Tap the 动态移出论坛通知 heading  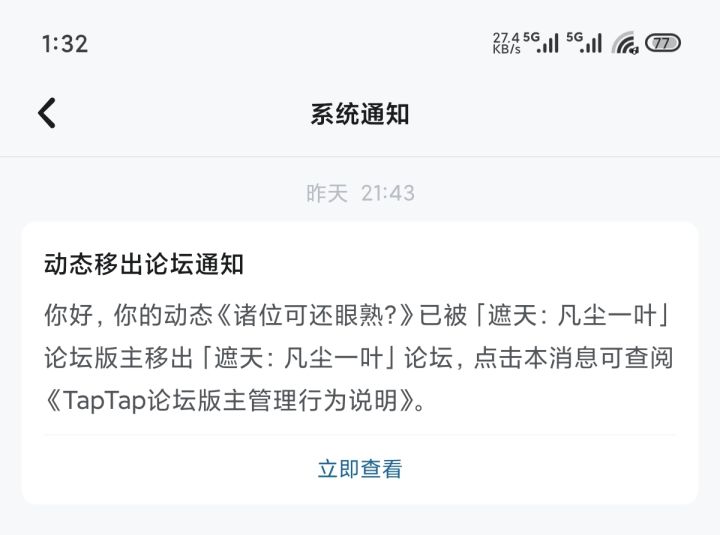[x=144, y=264]
